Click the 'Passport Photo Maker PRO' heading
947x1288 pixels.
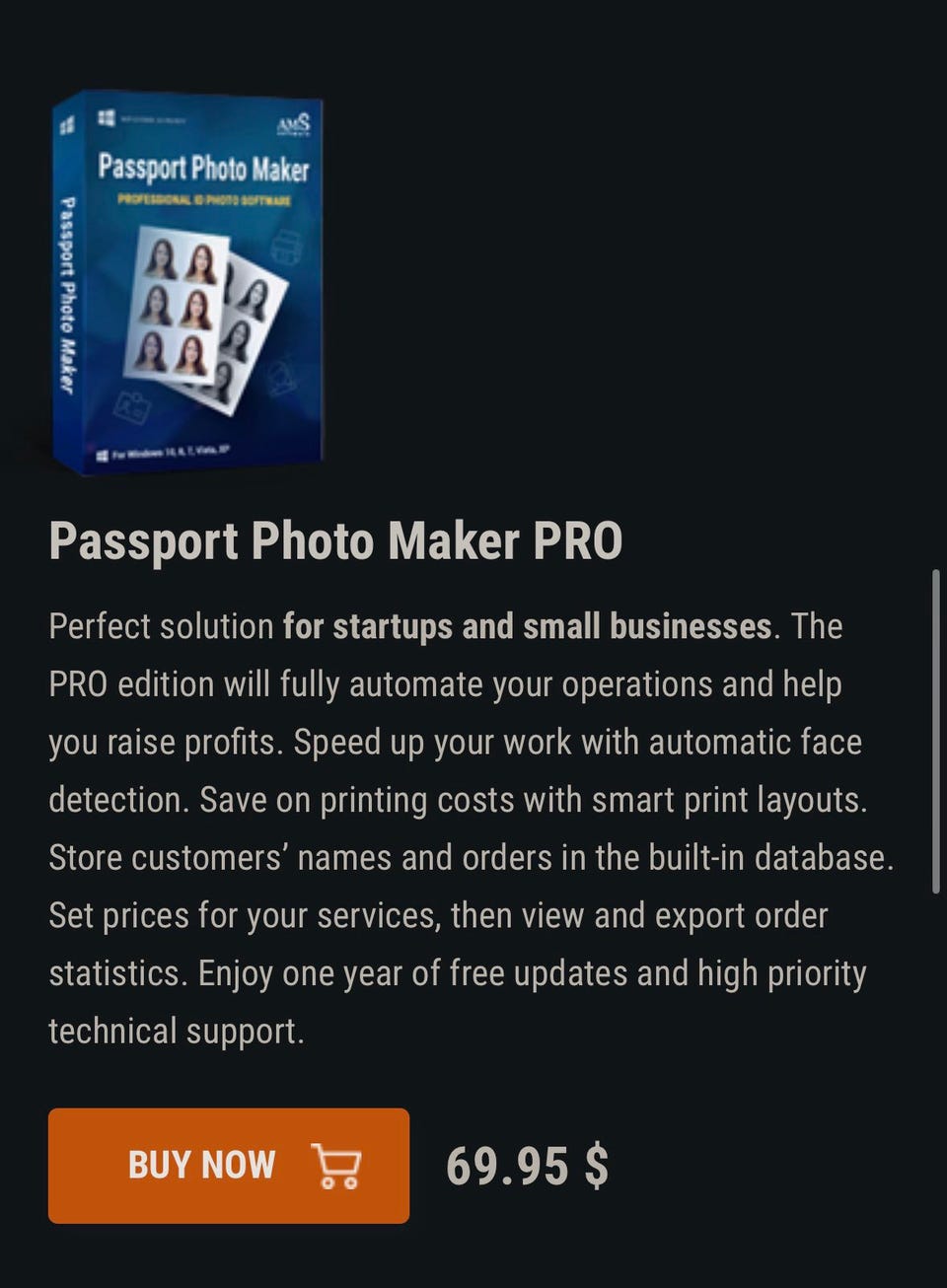click(x=336, y=540)
